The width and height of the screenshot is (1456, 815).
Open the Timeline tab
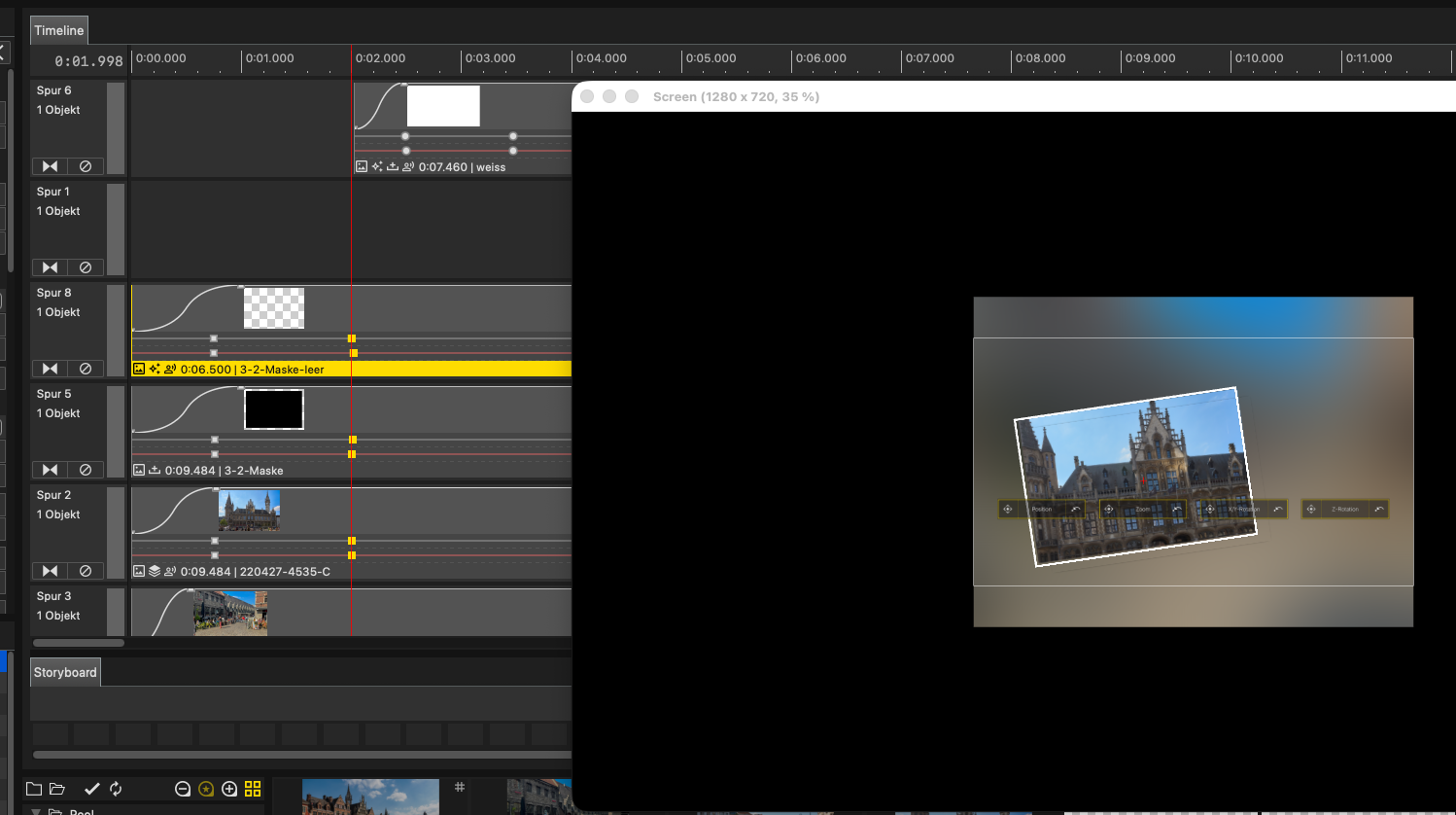pyautogui.click(x=59, y=30)
